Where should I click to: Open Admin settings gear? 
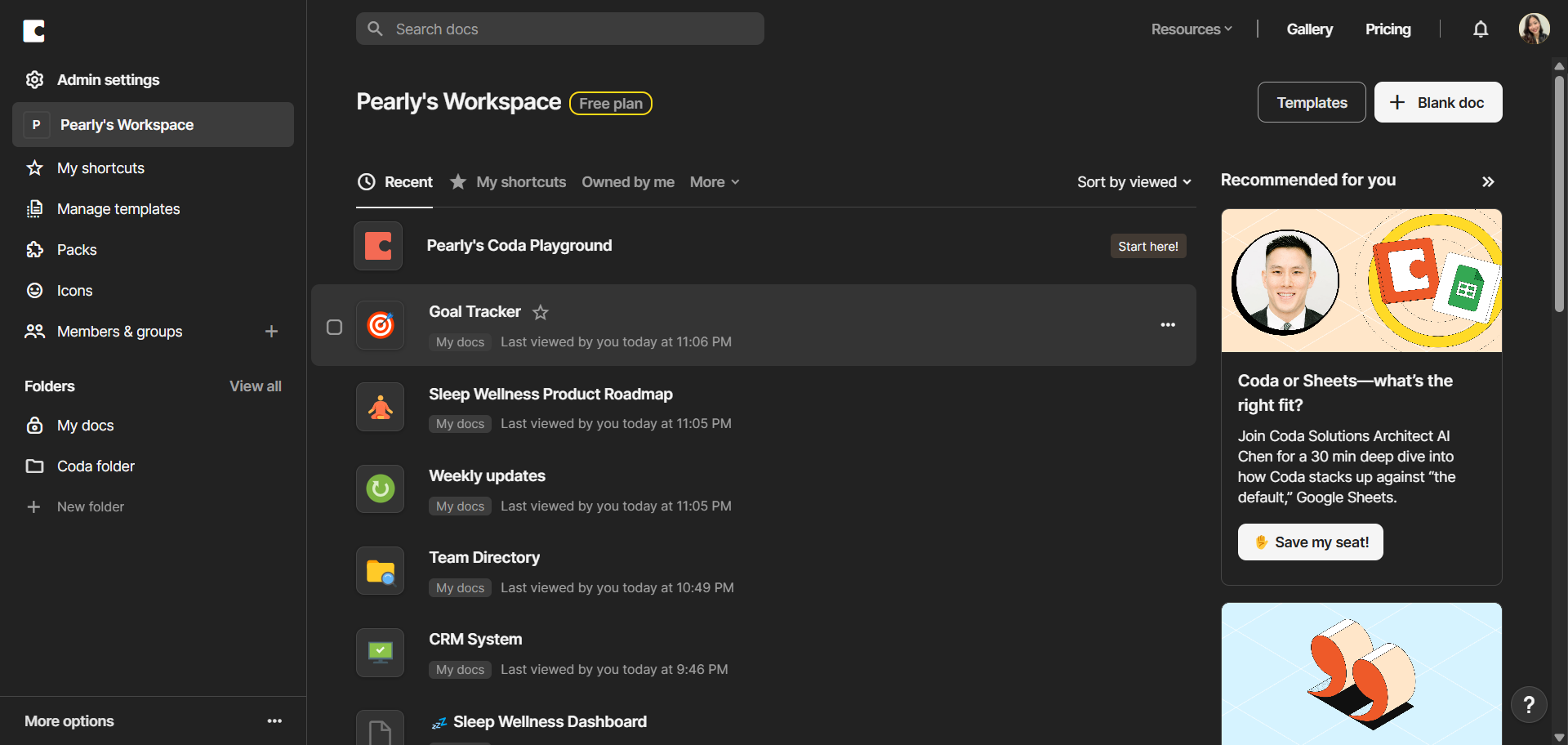point(34,80)
